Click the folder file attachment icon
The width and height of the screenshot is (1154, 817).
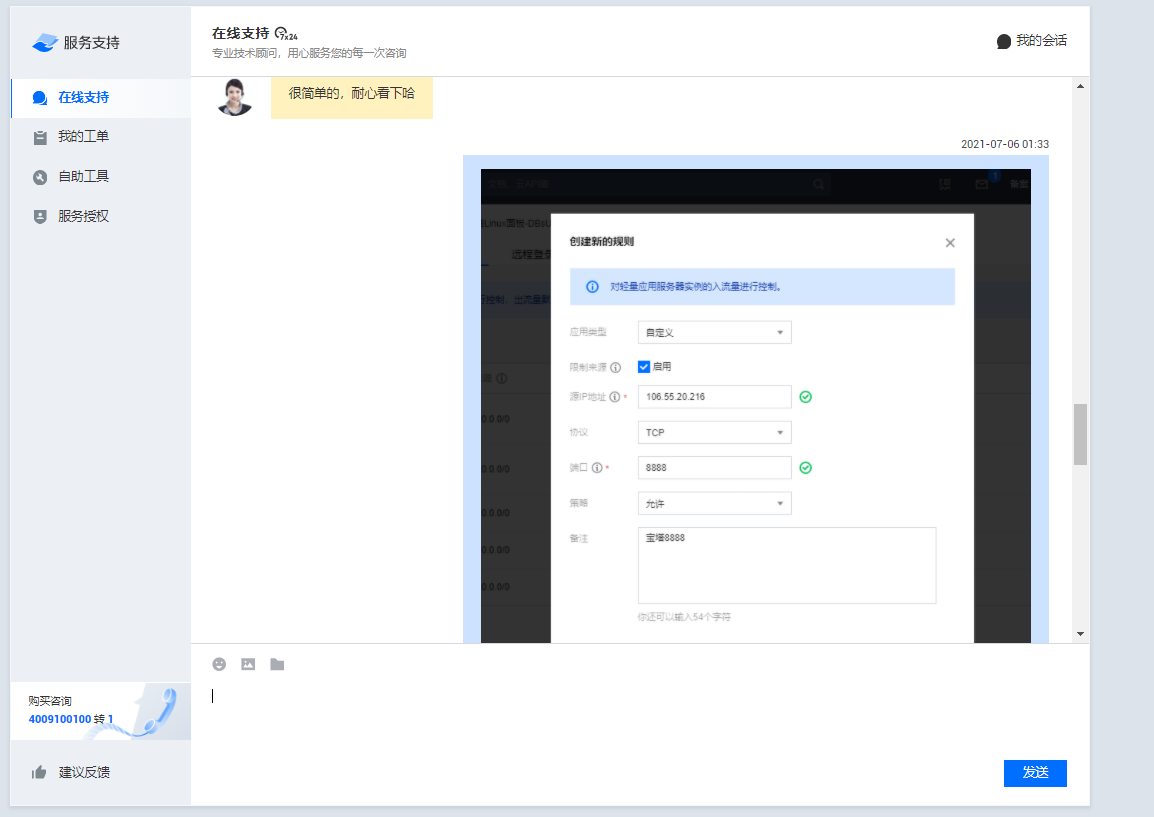point(277,664)
